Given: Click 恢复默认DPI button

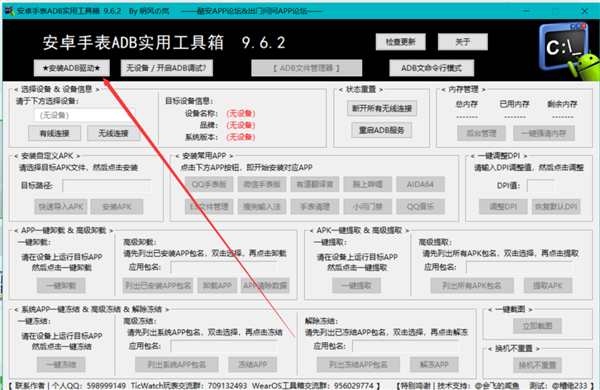Looking at the screenshot, I should (x=556, y=207).
